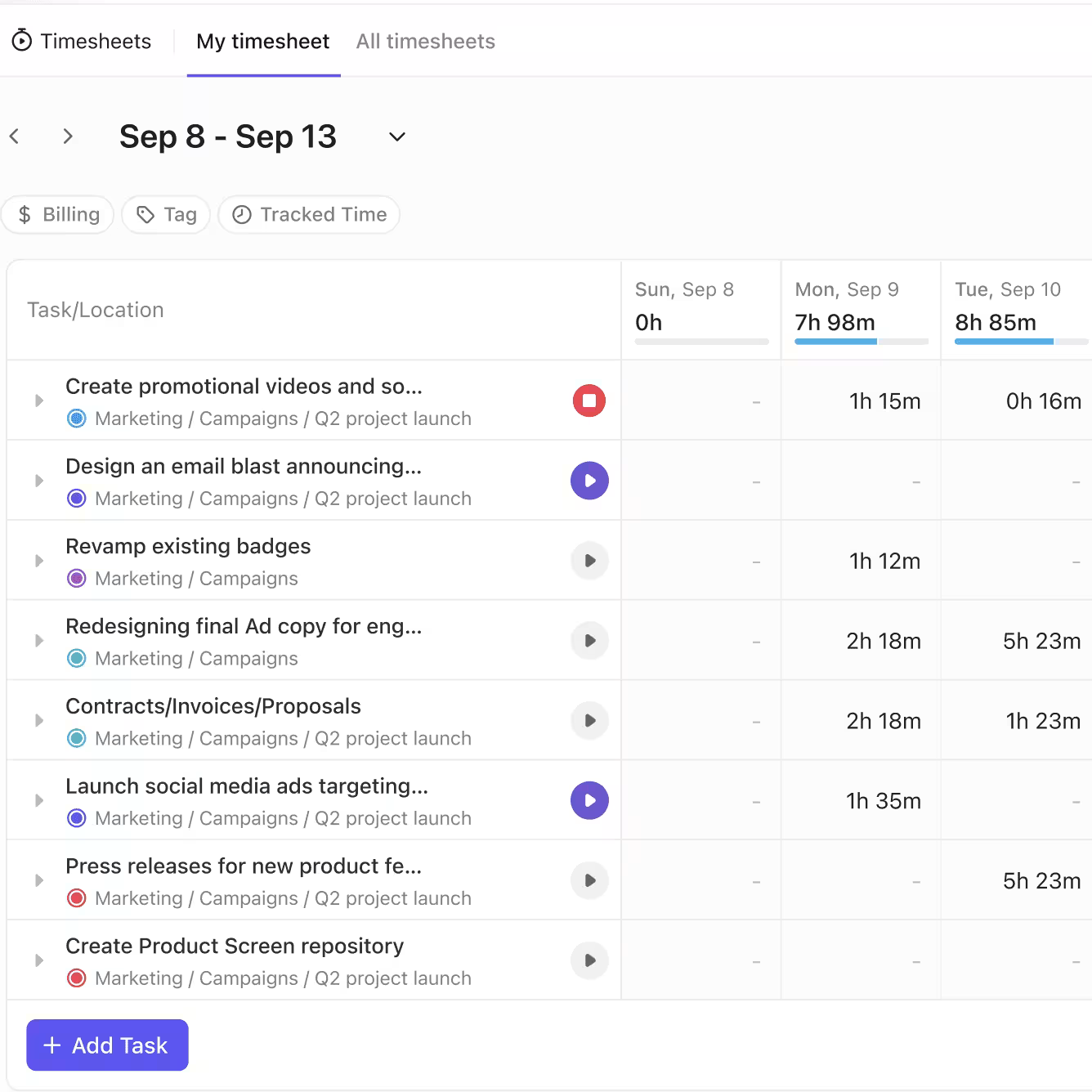Click the Timesheets stopwatch icon
The image size is (1092, 1092).
tap(22, 40)
